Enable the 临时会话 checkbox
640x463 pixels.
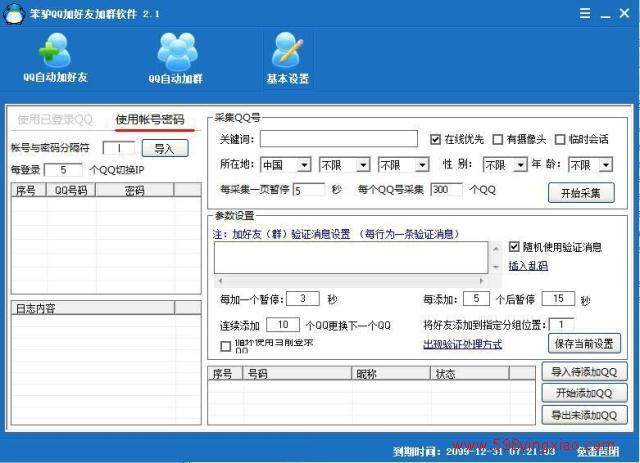(x=560, y=140)
